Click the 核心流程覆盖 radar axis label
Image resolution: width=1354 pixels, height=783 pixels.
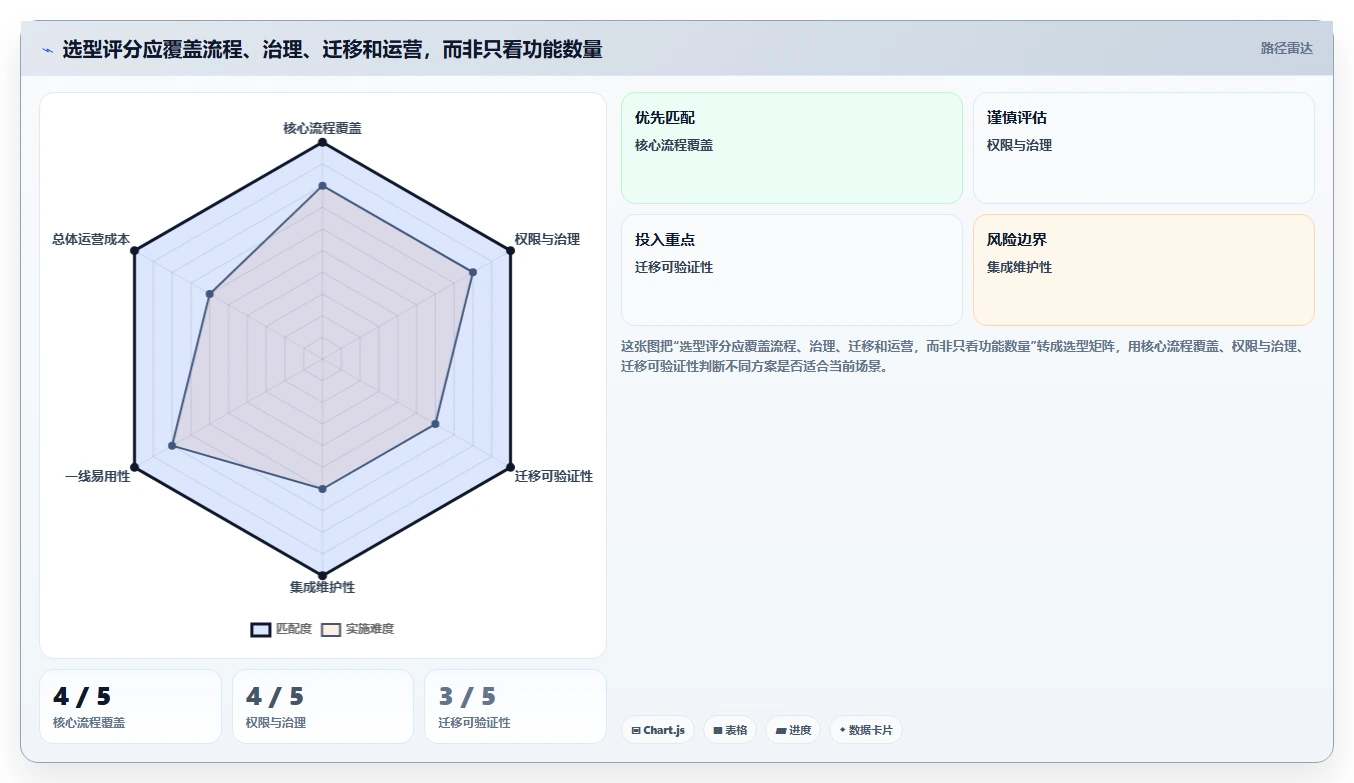tap(322, 128)
